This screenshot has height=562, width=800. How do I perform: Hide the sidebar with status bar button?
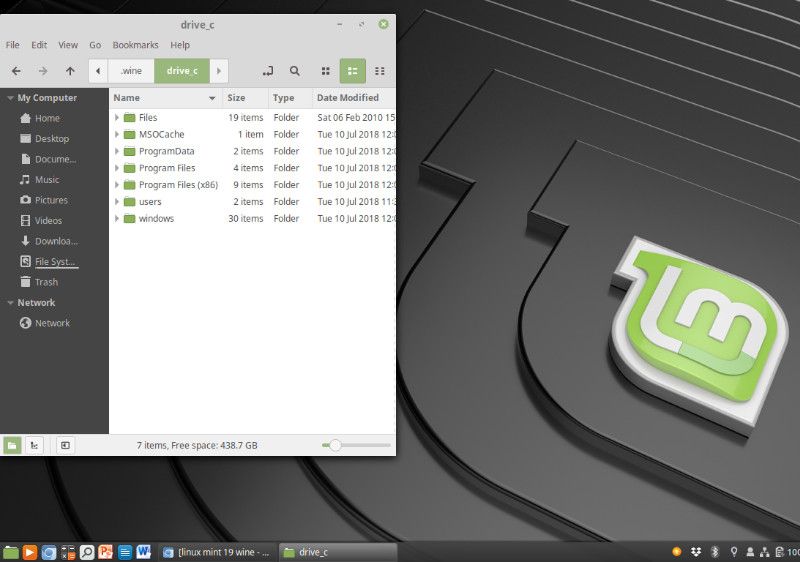[x=65, y=445]
